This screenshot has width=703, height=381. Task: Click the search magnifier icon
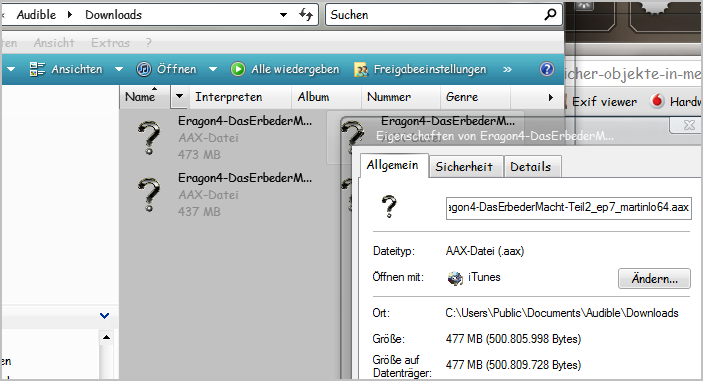[x=550, y=15]
